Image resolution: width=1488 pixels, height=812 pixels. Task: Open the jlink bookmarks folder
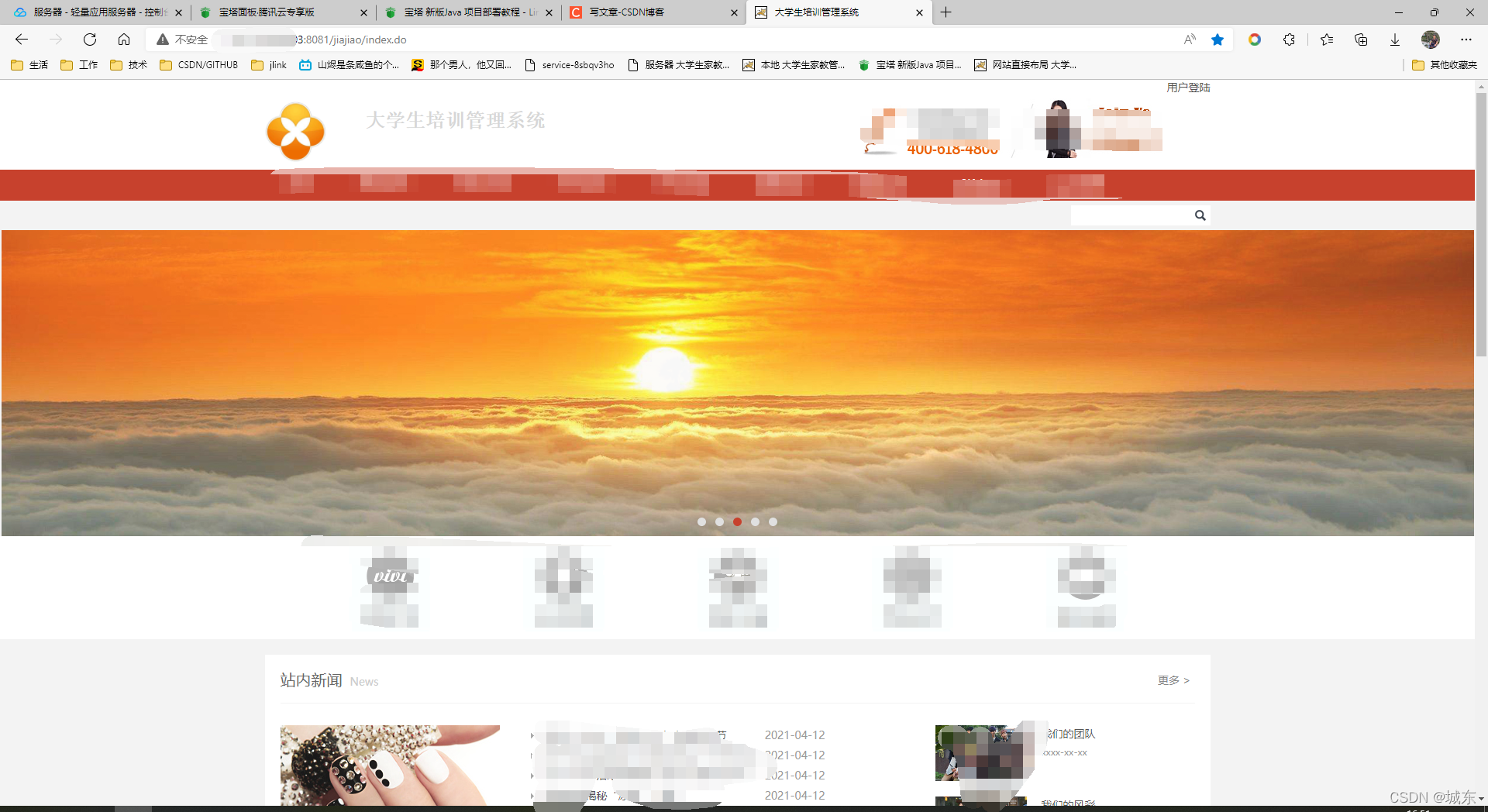[x=269, y=65]
